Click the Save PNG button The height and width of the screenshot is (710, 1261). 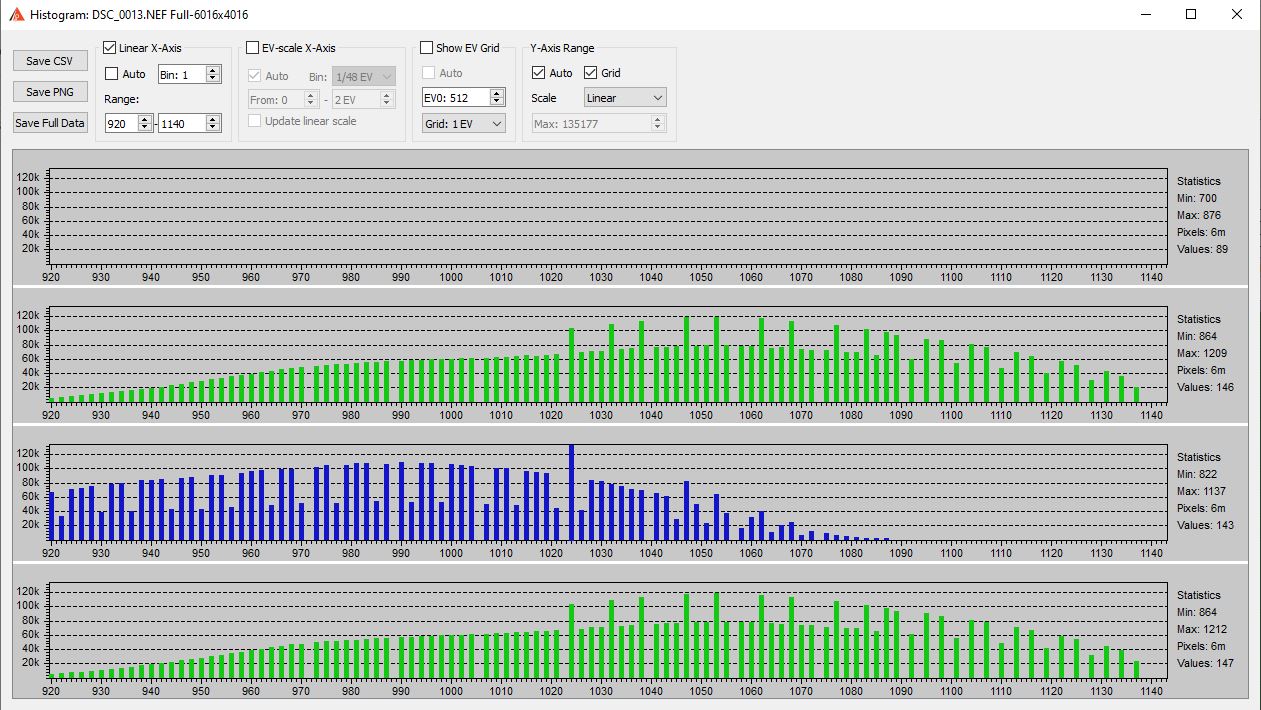(x=50, y=92)
